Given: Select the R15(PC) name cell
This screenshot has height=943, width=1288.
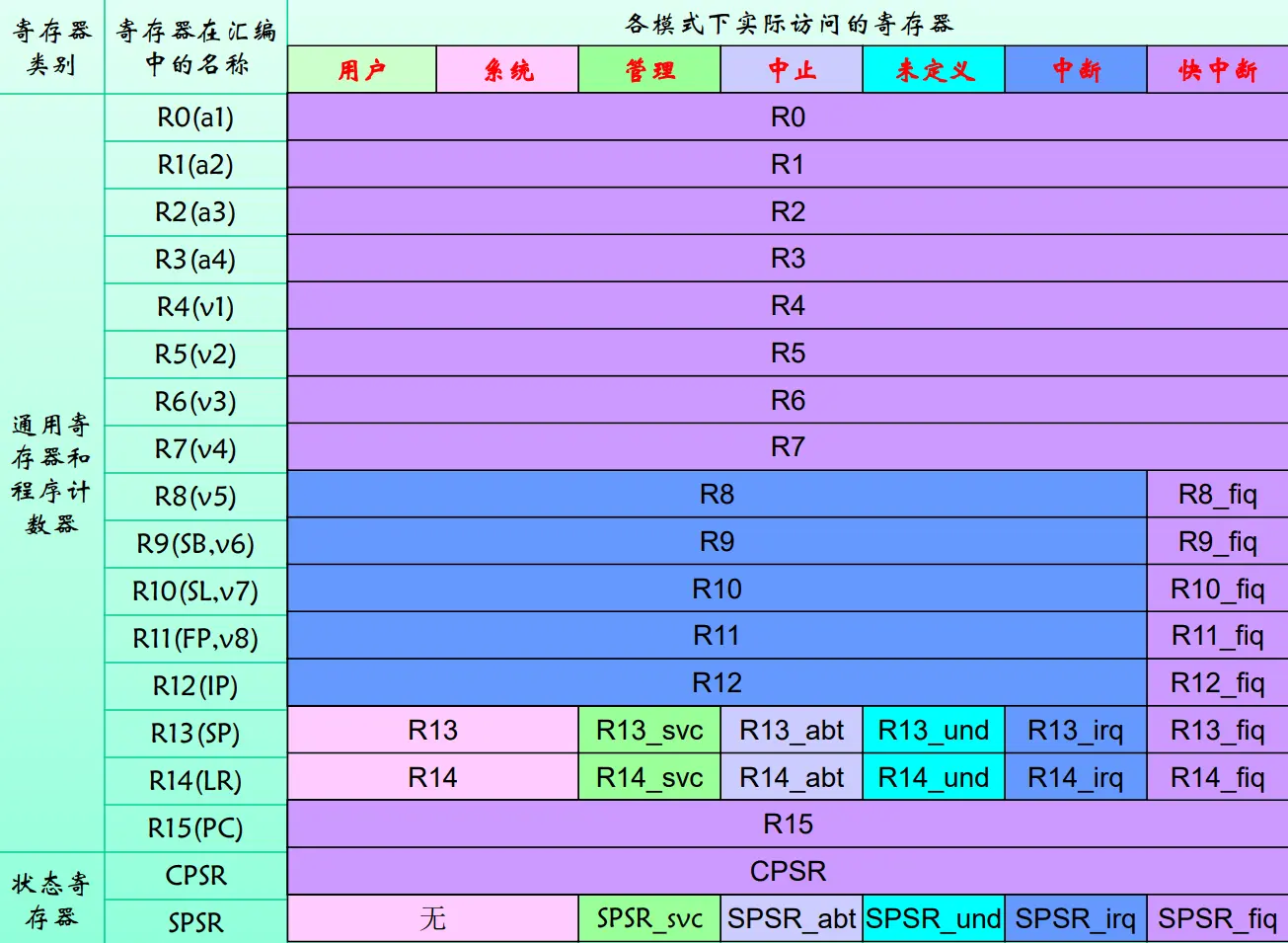Looking at the screenshot, I should 195,828.
